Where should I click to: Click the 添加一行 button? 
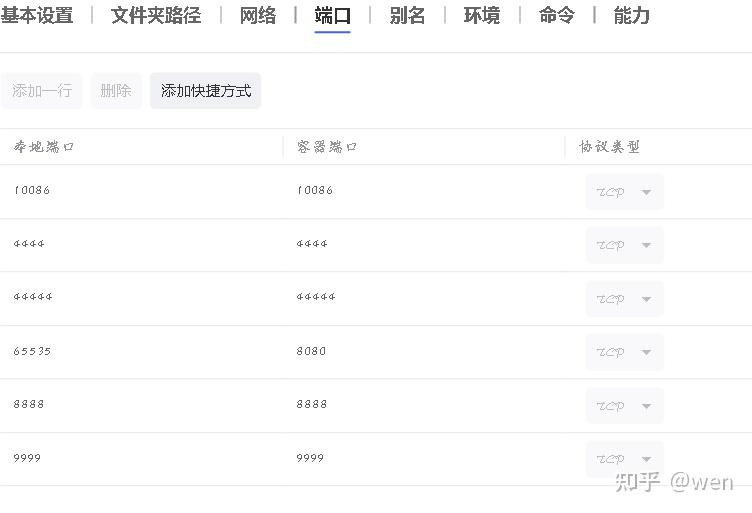(42, 91)
